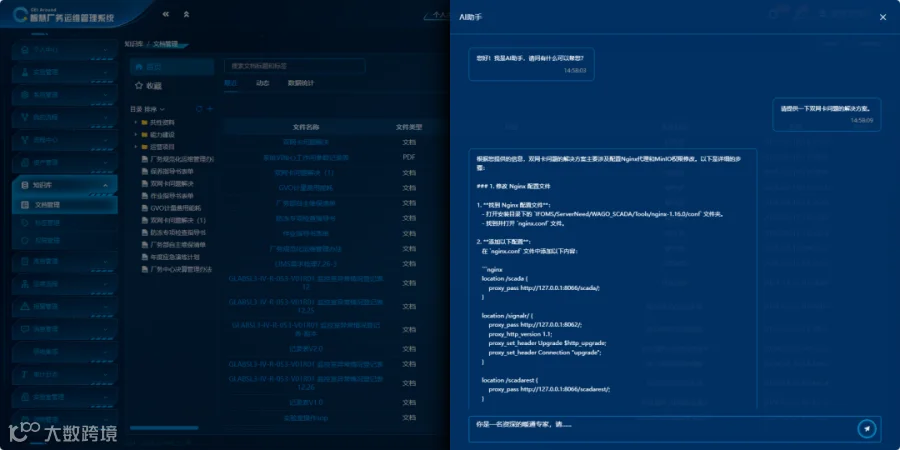Collapse sidebar with the double-left arrow icon
Image resolution: width=900 pixels, height=450 pixels.
click(x=166, y=14)
